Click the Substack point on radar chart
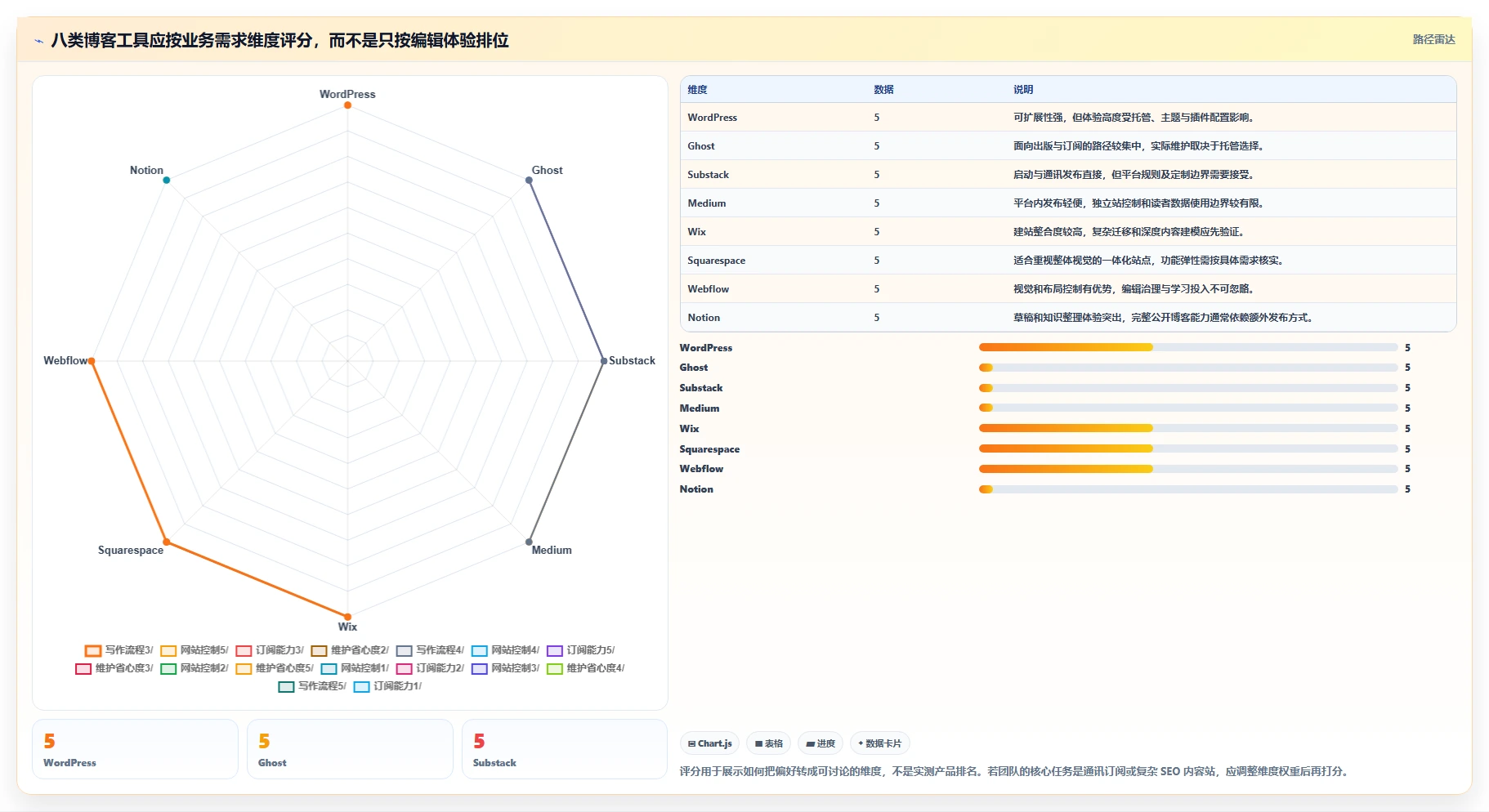Screen dimensions: 1489x812 point(604,361)
